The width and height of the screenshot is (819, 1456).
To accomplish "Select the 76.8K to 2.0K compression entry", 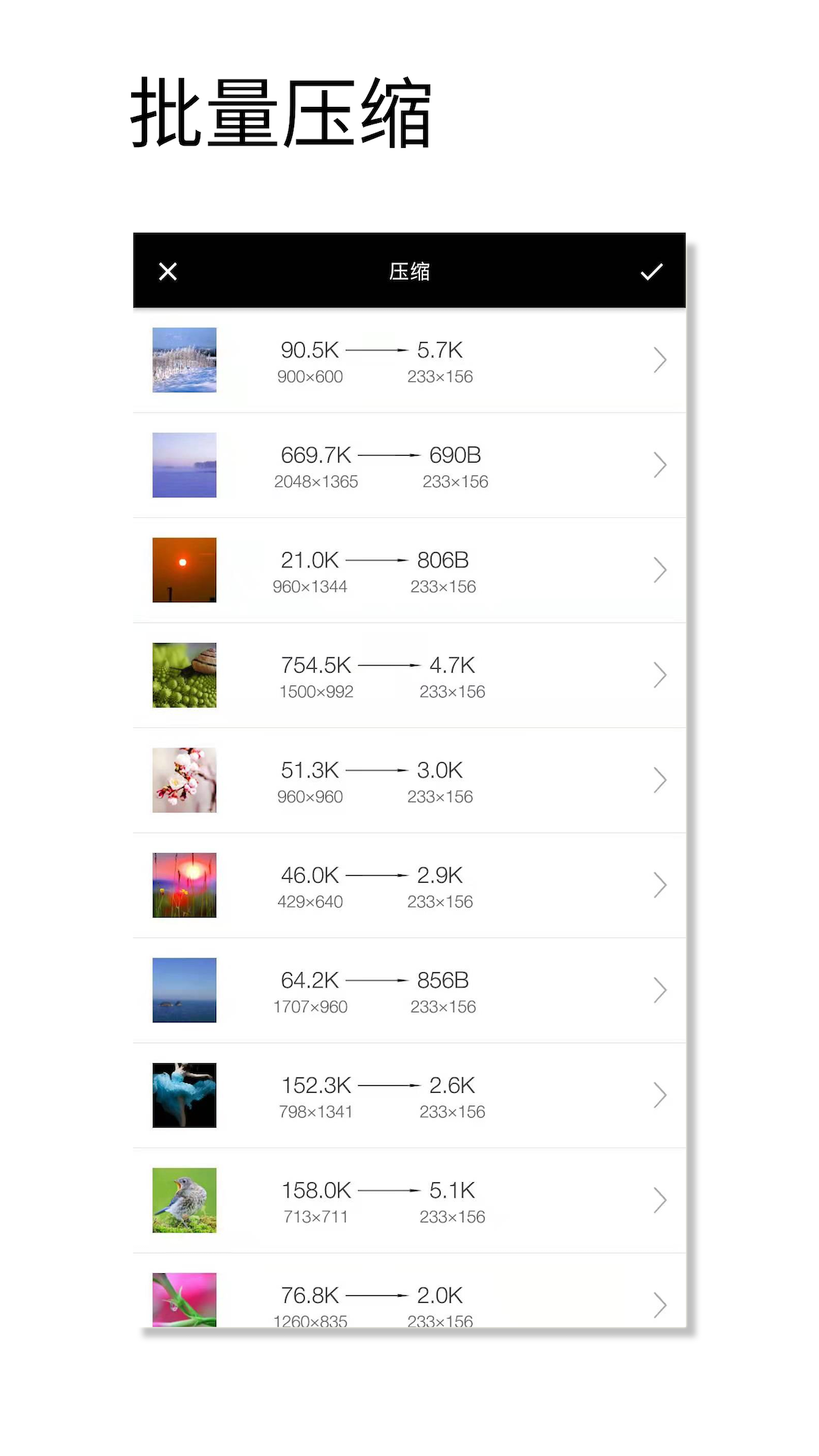I will pyautogui.click(x=372, y=1298).
